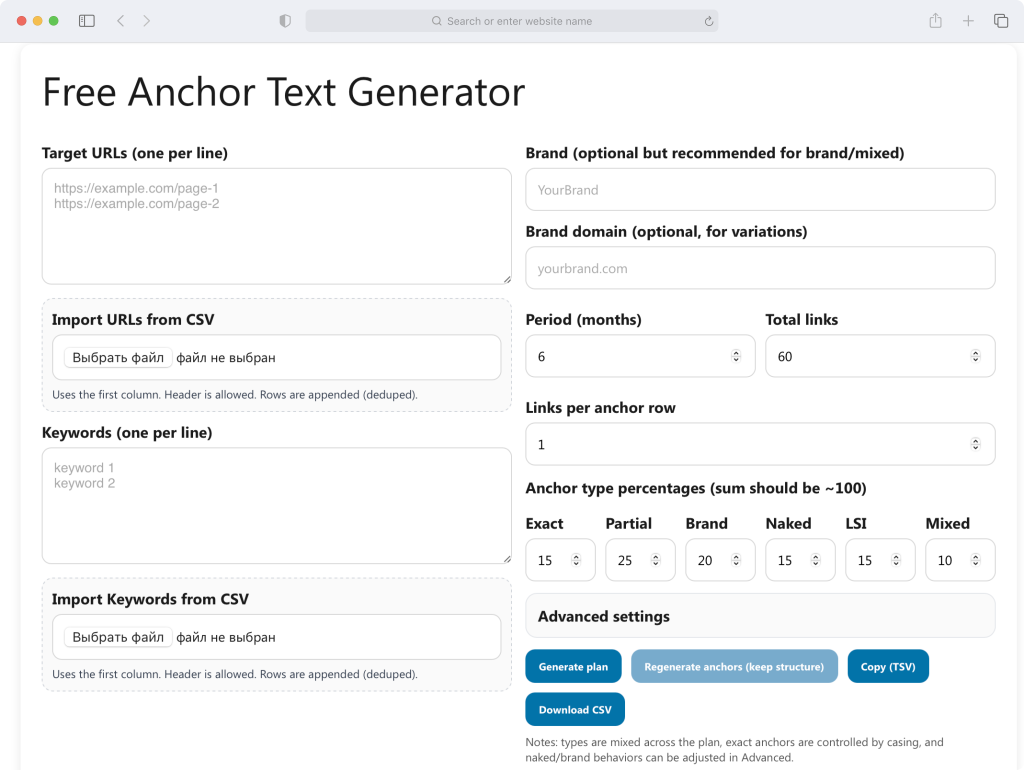Click the Download CSV button
1024x770 pixels.
click(x=575, y=709)
